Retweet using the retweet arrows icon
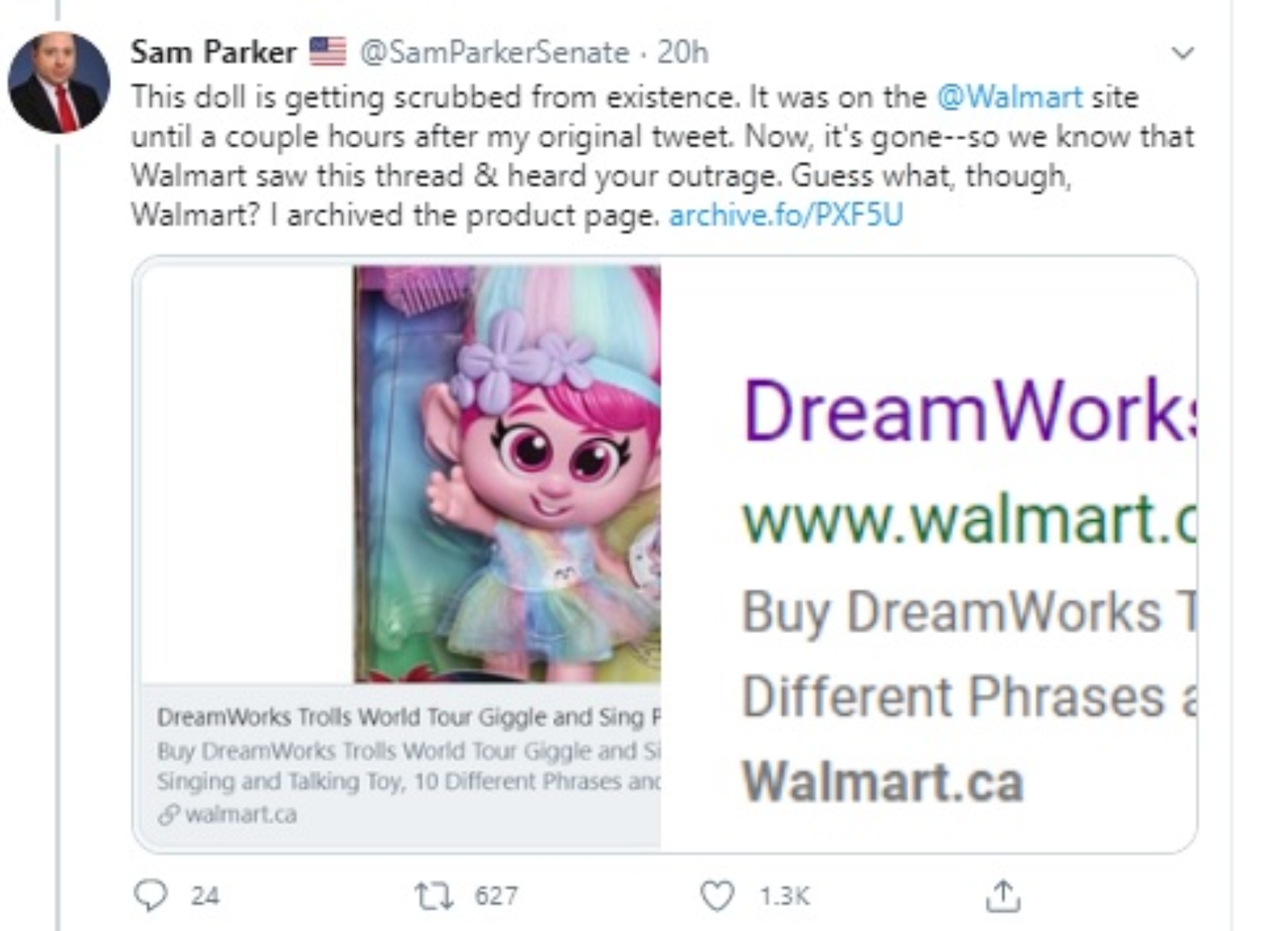The image size is (1288, 931). click(434, 895)
